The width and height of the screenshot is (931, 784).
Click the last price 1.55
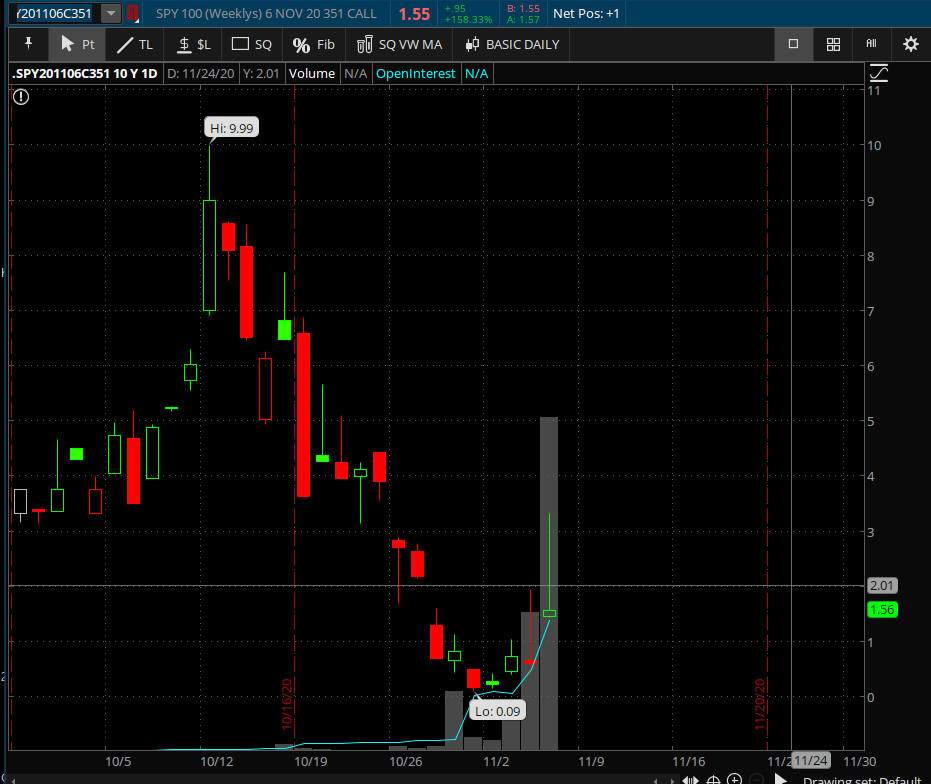click(414, 14)
